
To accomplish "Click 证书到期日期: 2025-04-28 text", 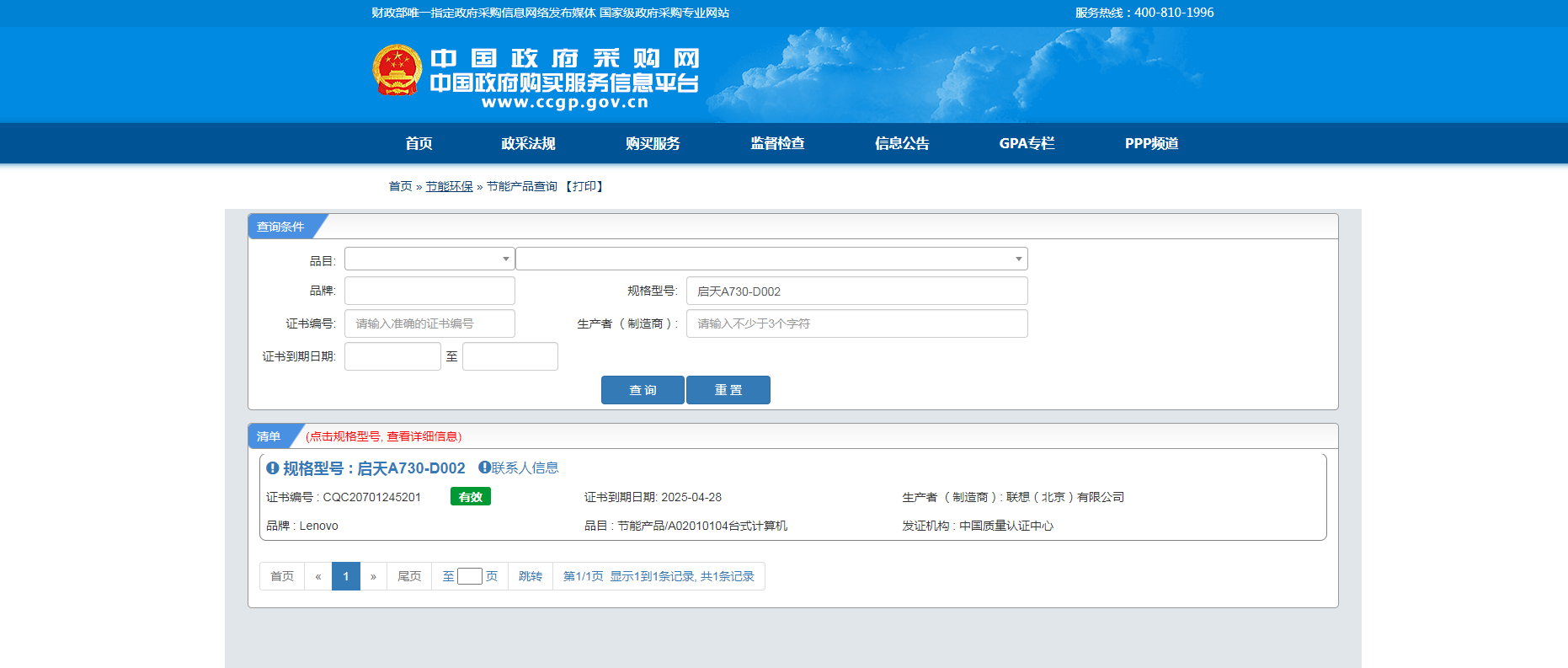I will tap(653, 497).
